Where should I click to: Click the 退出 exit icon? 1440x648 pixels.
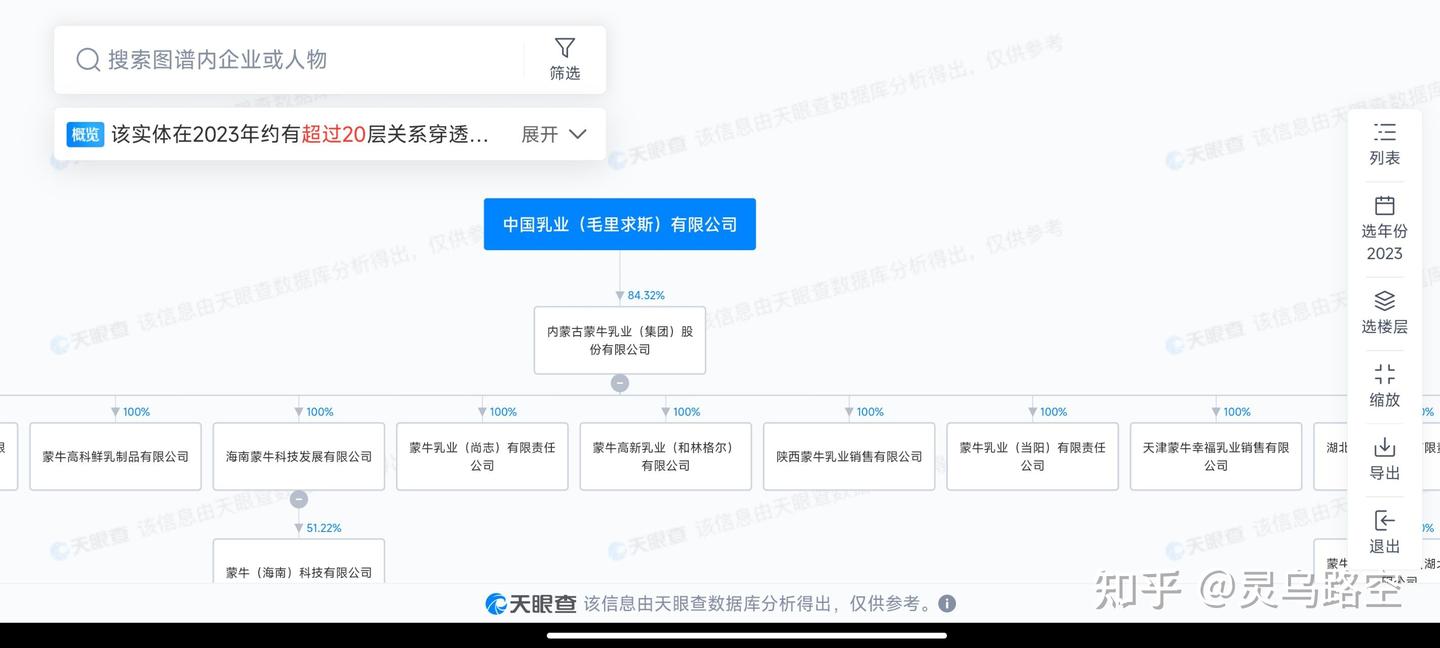pyautogui.click(x=1385, y=520)
